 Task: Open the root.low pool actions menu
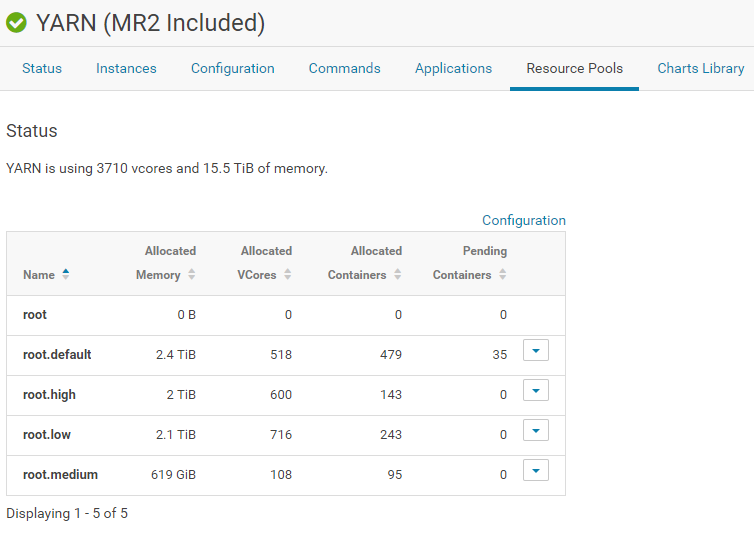pos(536,431)
